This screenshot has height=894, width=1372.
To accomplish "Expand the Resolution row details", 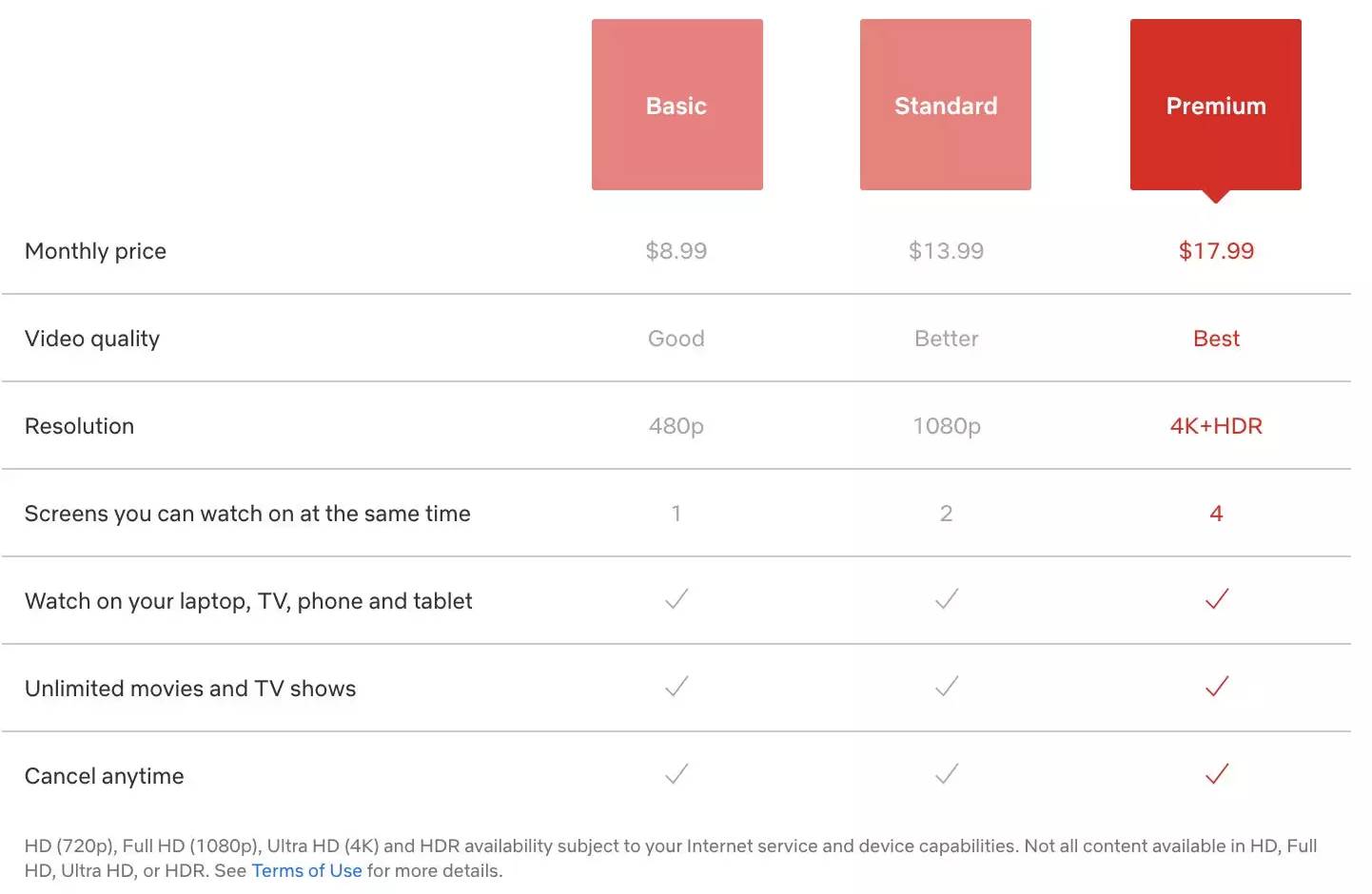I will click(x=80, y=425).
